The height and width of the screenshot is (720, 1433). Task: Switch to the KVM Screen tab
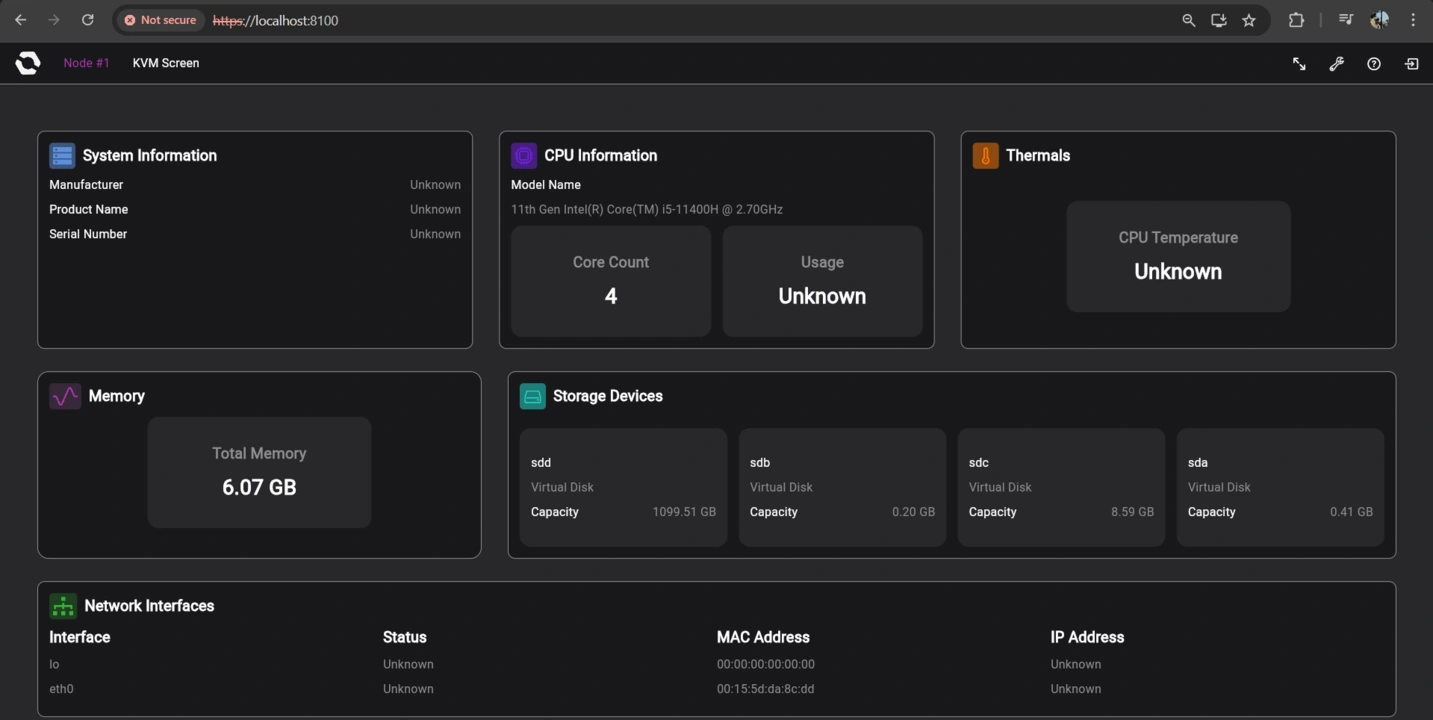[x=165, y=62]
